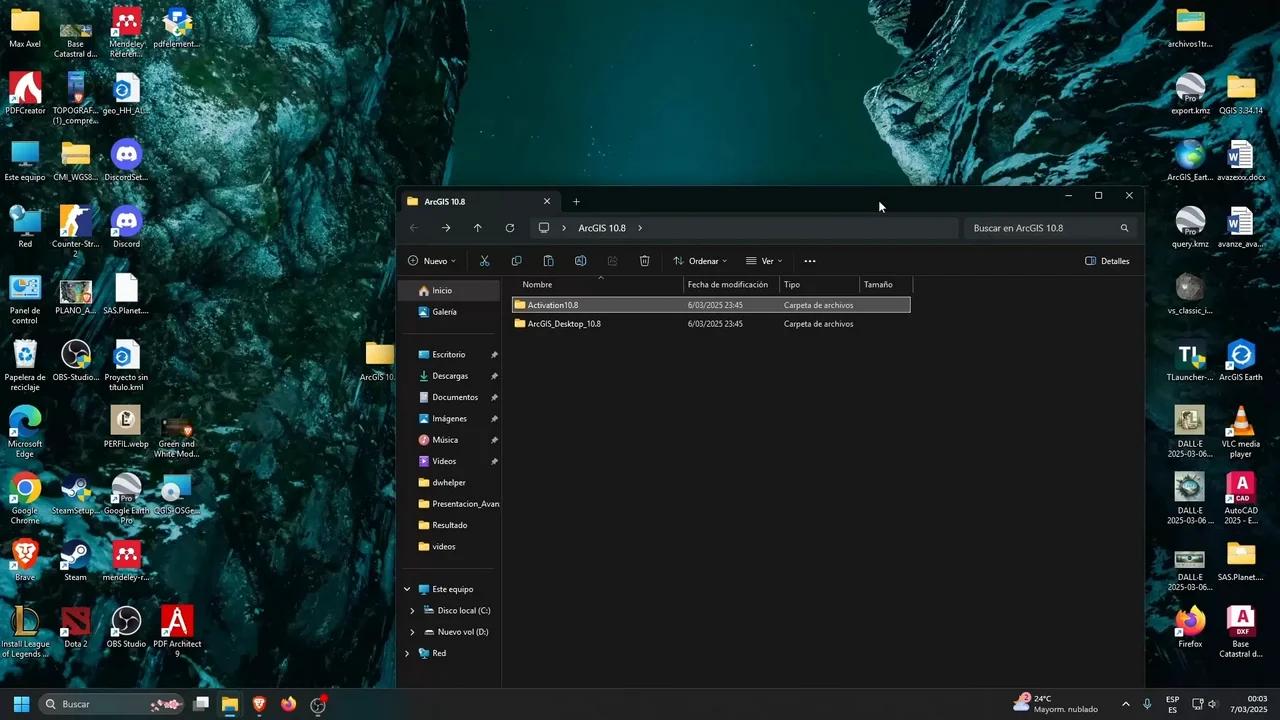This screenshot has height=720, width=1280.
Task: Expand Disco local (C:) in the sidebar
Action: pyautogui.click(x=413, y=610)
